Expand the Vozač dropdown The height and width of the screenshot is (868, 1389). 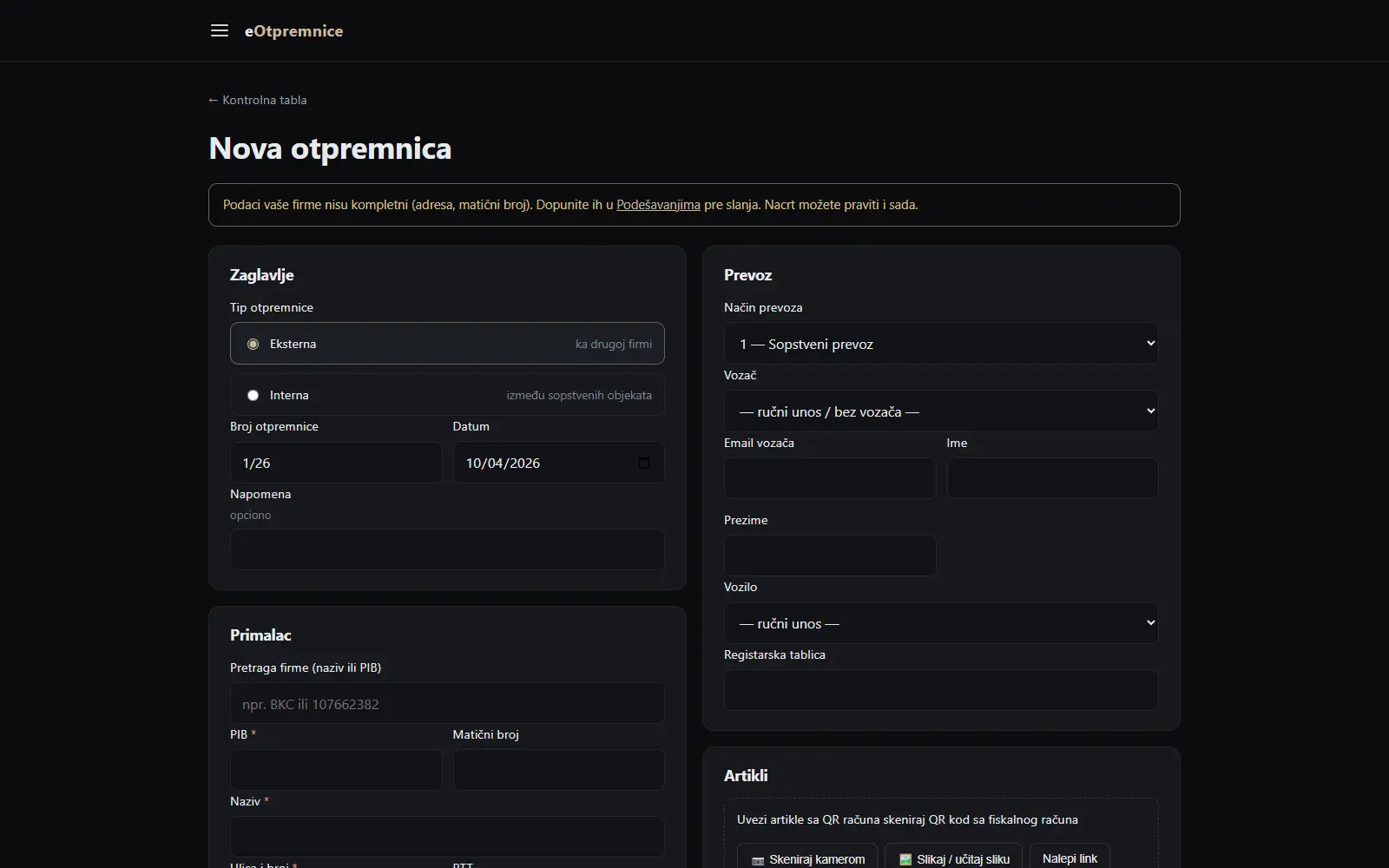941,411
